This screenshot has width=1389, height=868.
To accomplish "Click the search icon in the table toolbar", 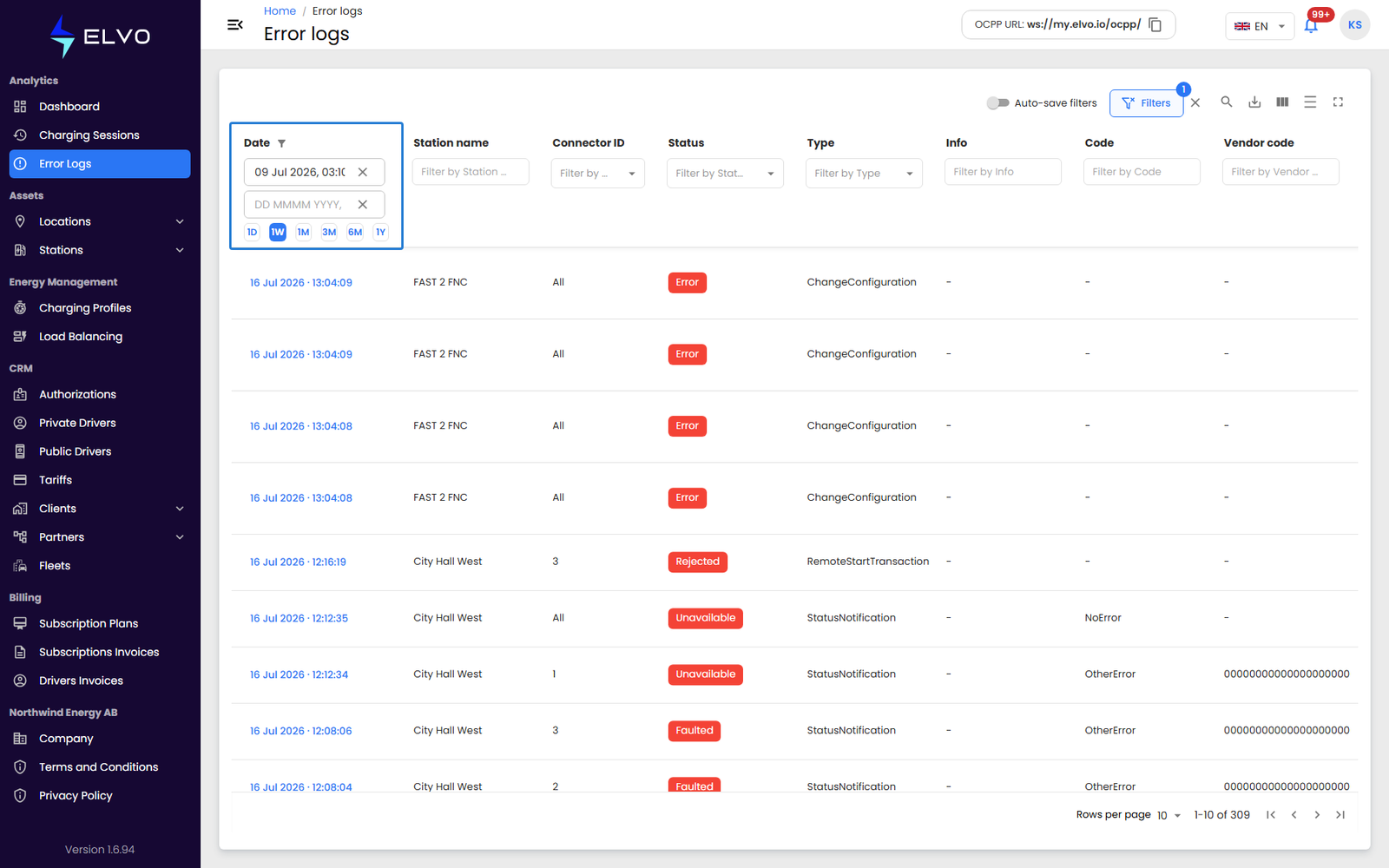I will [1227, 102].
